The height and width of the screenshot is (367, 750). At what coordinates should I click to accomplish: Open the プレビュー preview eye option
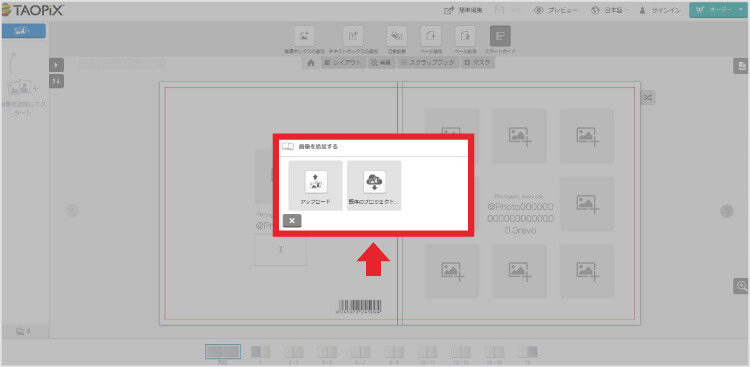[x=556, y=10]
